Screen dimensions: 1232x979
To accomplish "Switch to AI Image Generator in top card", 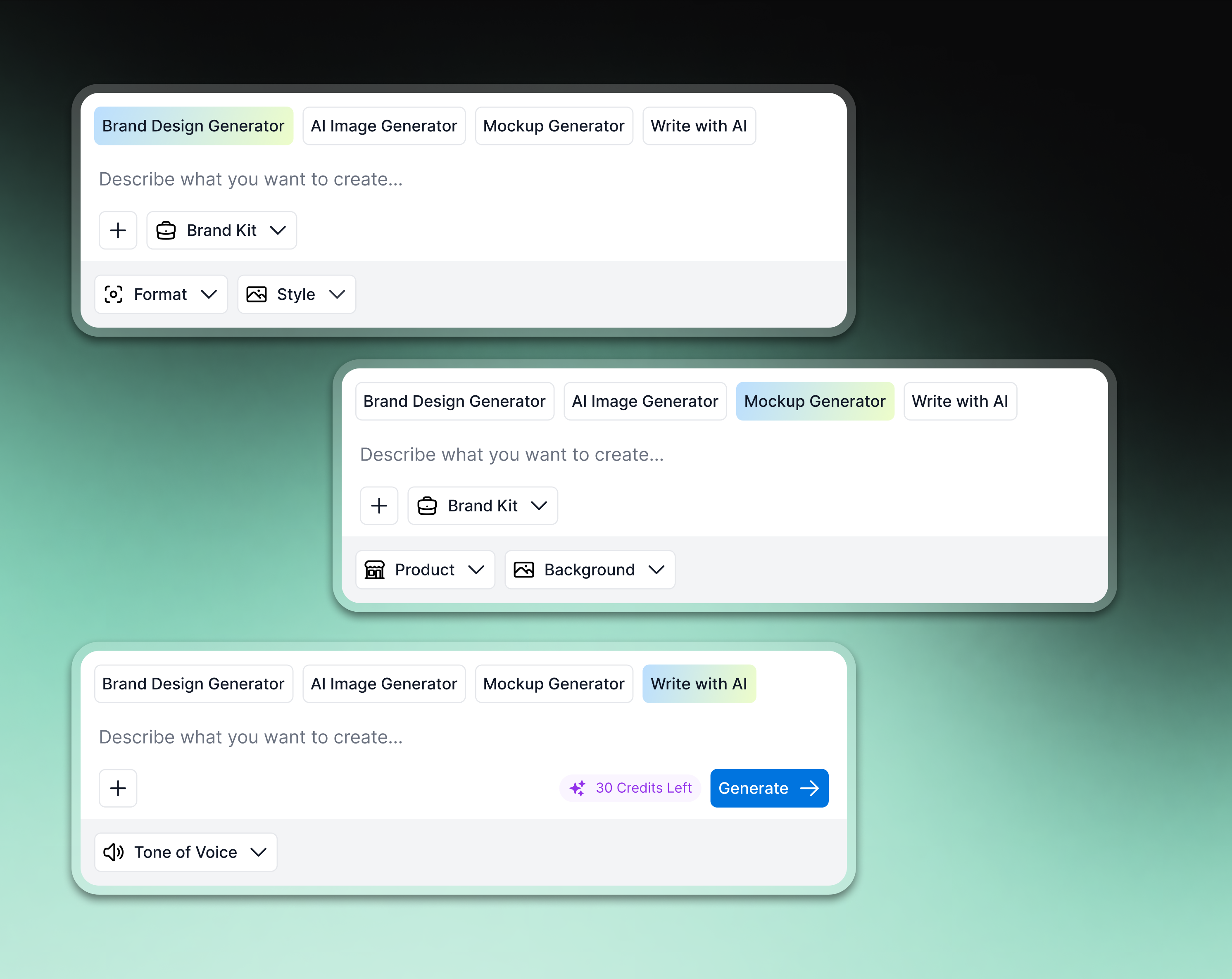I will click(x=384, y=126).
